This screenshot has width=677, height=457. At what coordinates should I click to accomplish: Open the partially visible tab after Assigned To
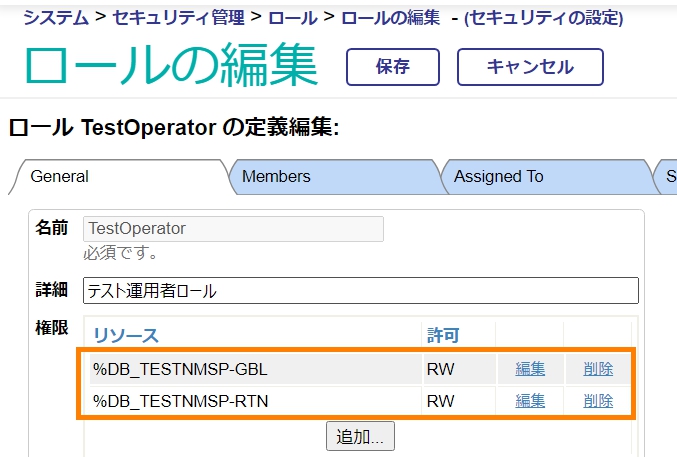coord(668,177)
